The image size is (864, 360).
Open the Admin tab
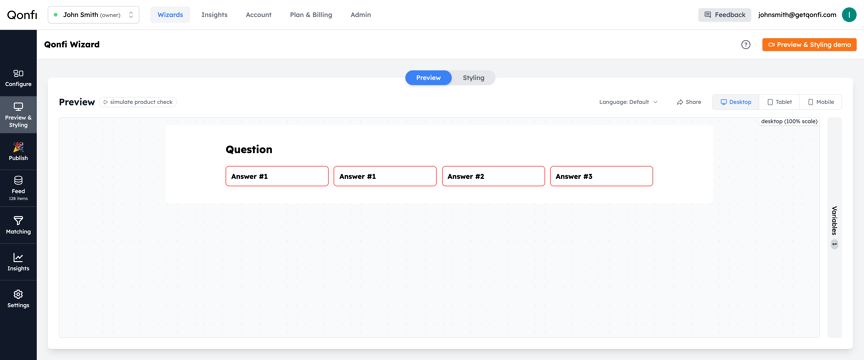360,15
